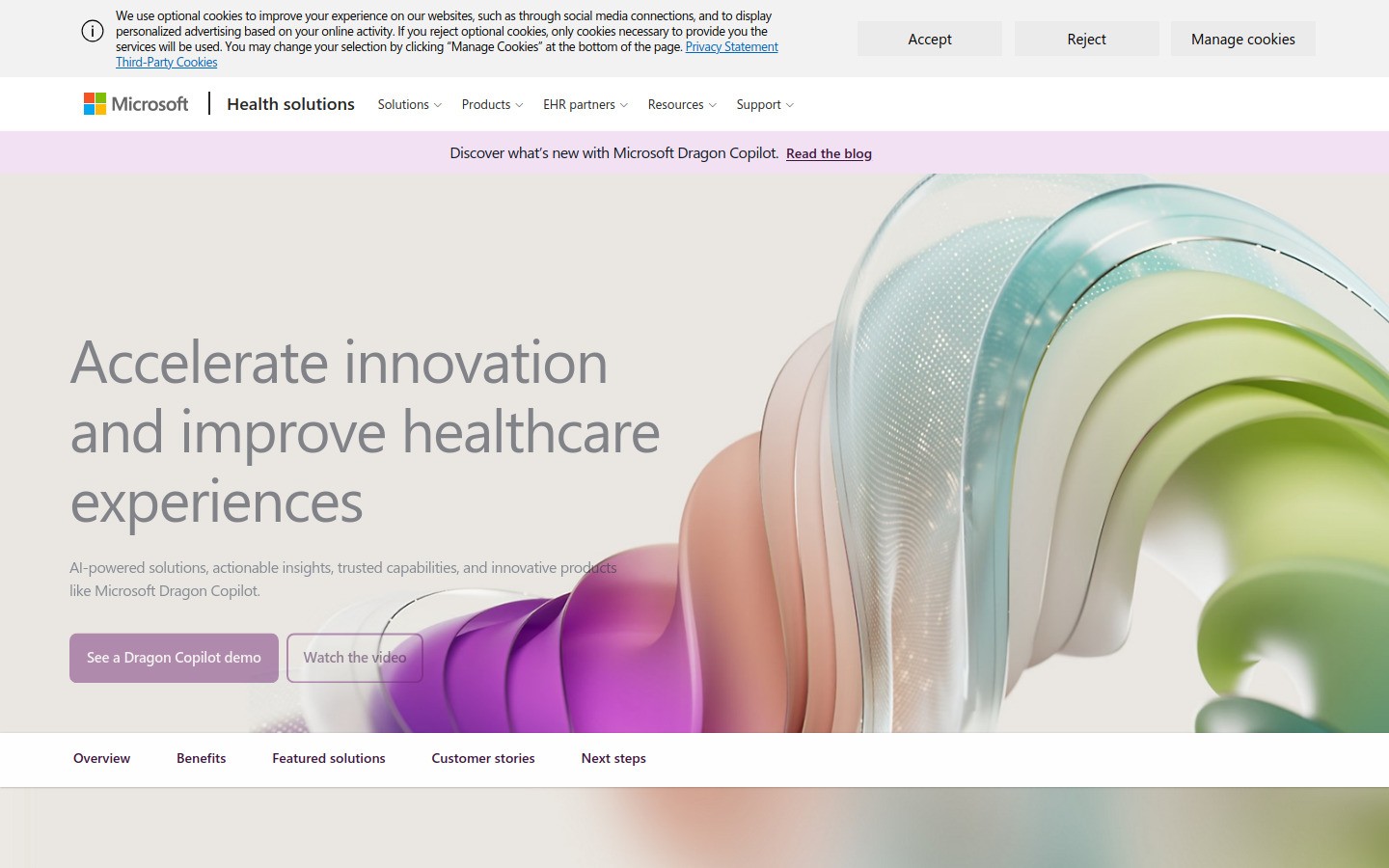1389x868 pixels.
Task: Reject optional cookies
Action: pos(1086,39)
